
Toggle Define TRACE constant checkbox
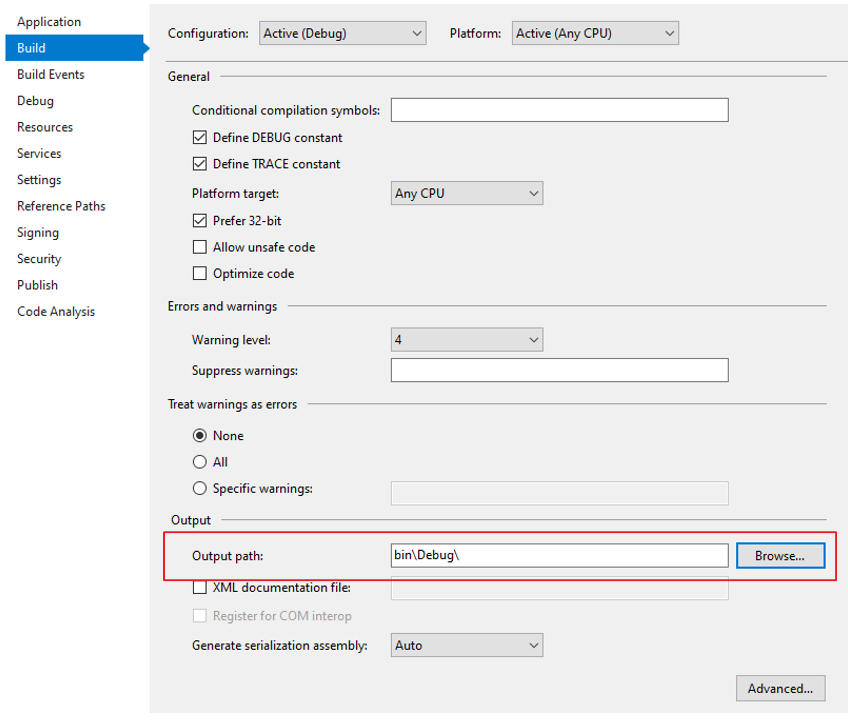(200, 164)
